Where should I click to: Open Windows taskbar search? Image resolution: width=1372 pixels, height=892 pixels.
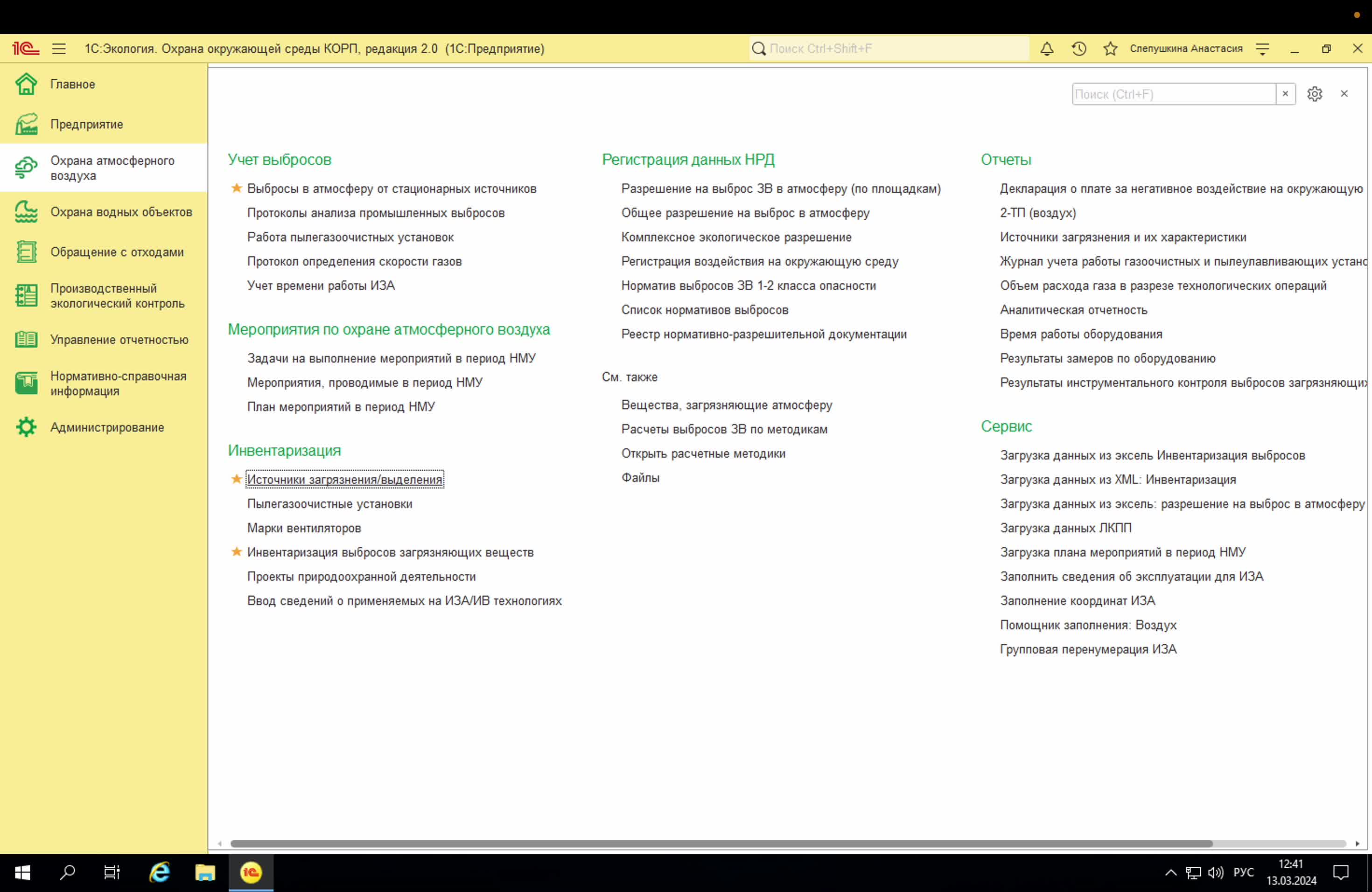[x=68, y=873]
